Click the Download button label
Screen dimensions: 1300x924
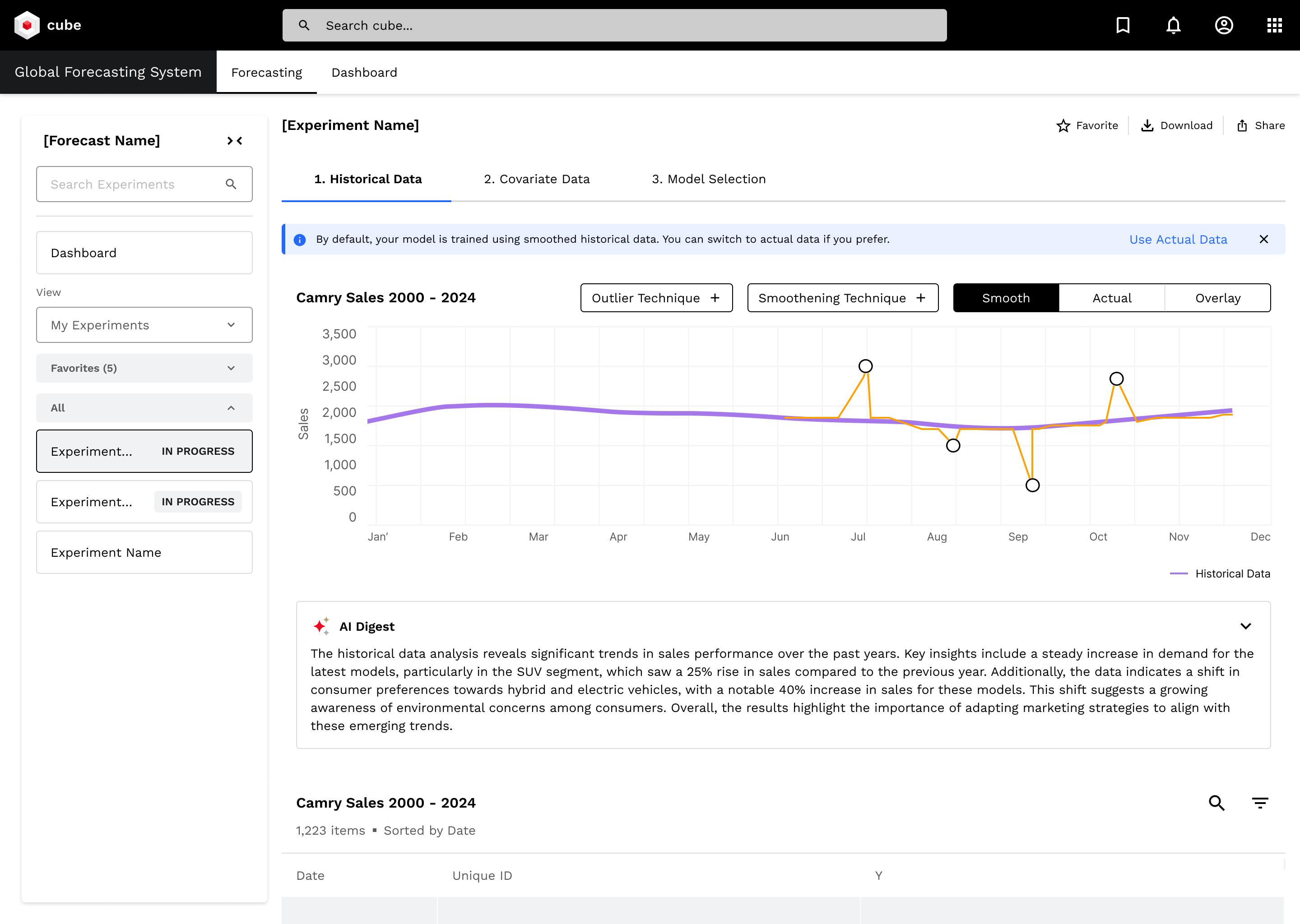click(1186, 125)
